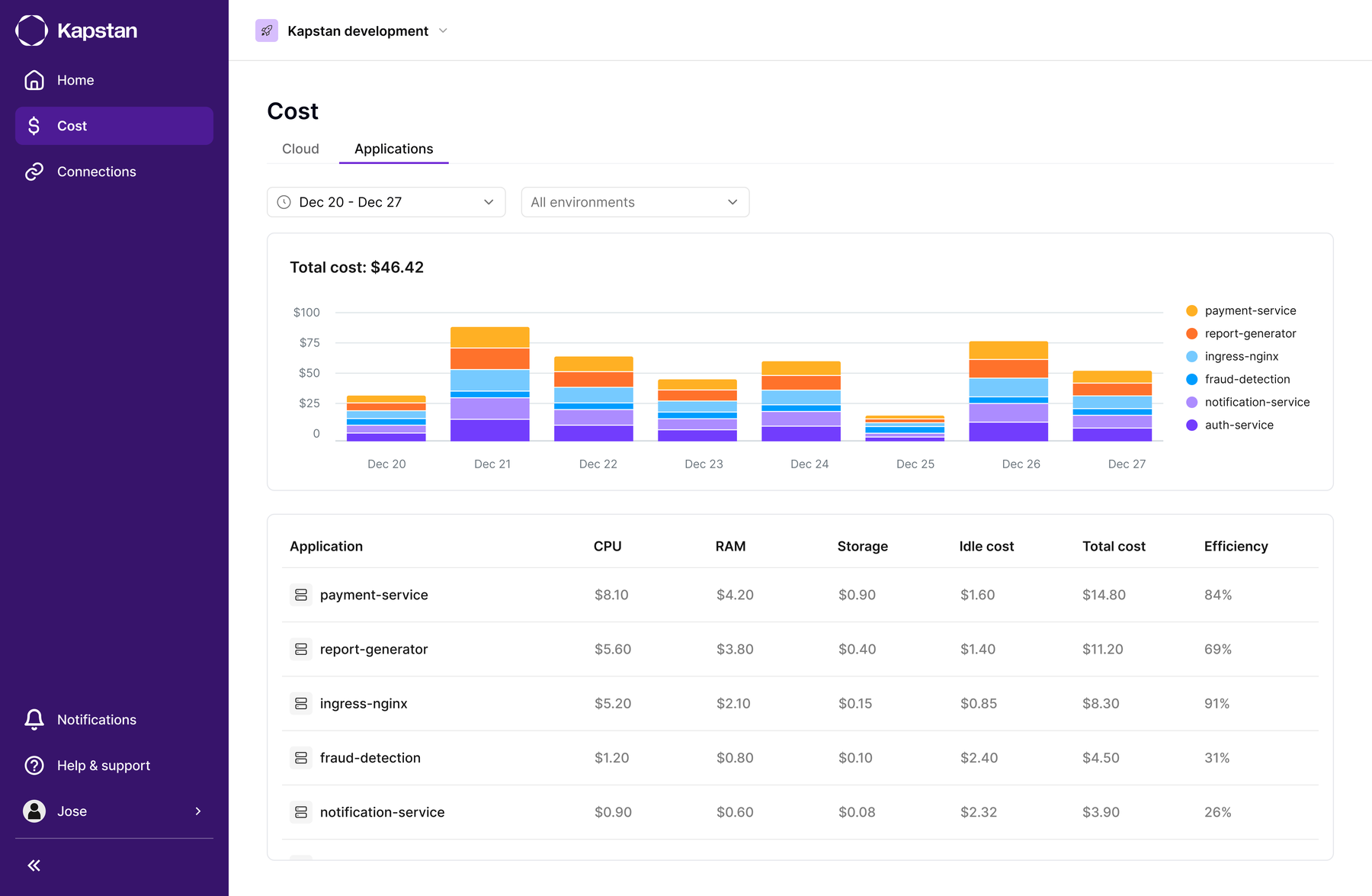The height and width of the screenshot is (896, 1372).
Task: Sort by RAM column header
Action: click(730, 546)
